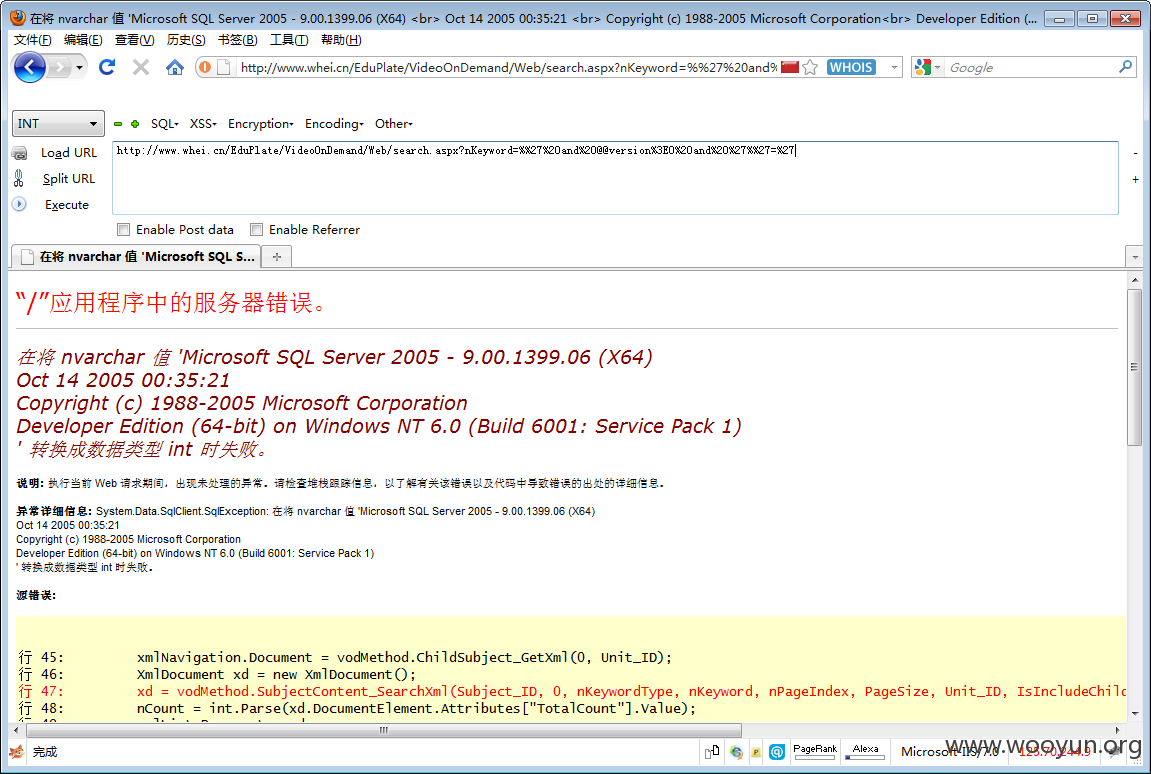This screenshot has height=774, width=1151.
Task: Open the search engine selector dropdown
Action: [x=928, y=68]
